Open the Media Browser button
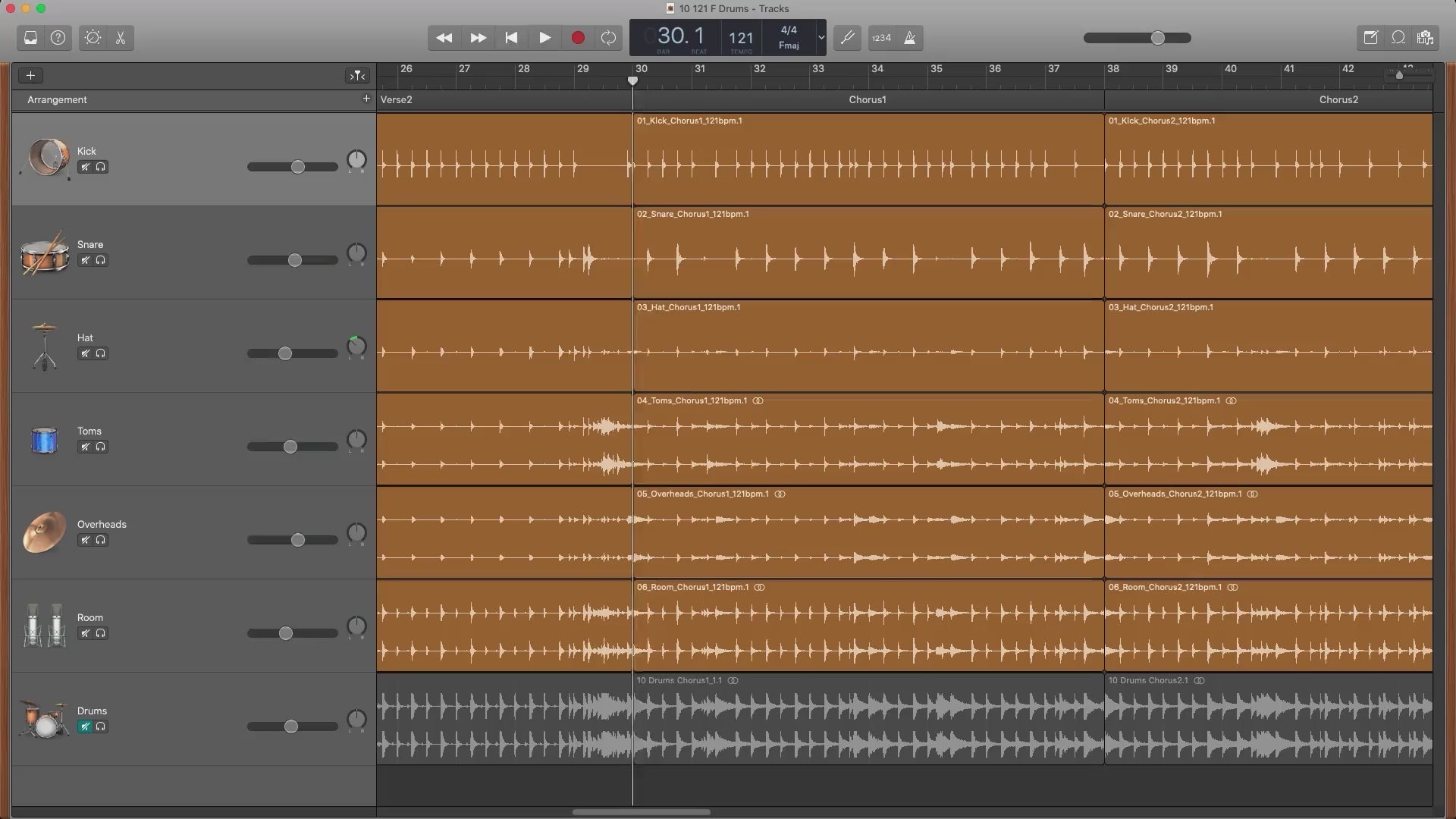 tap(1426, 38)
